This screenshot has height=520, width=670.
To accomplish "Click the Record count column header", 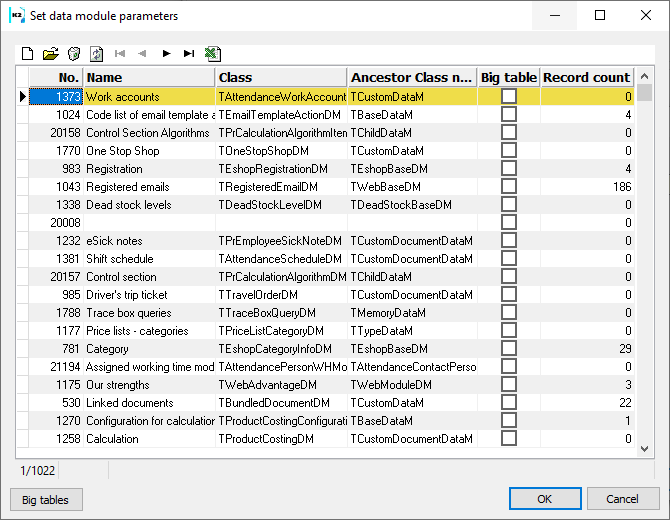I will 587,77.
